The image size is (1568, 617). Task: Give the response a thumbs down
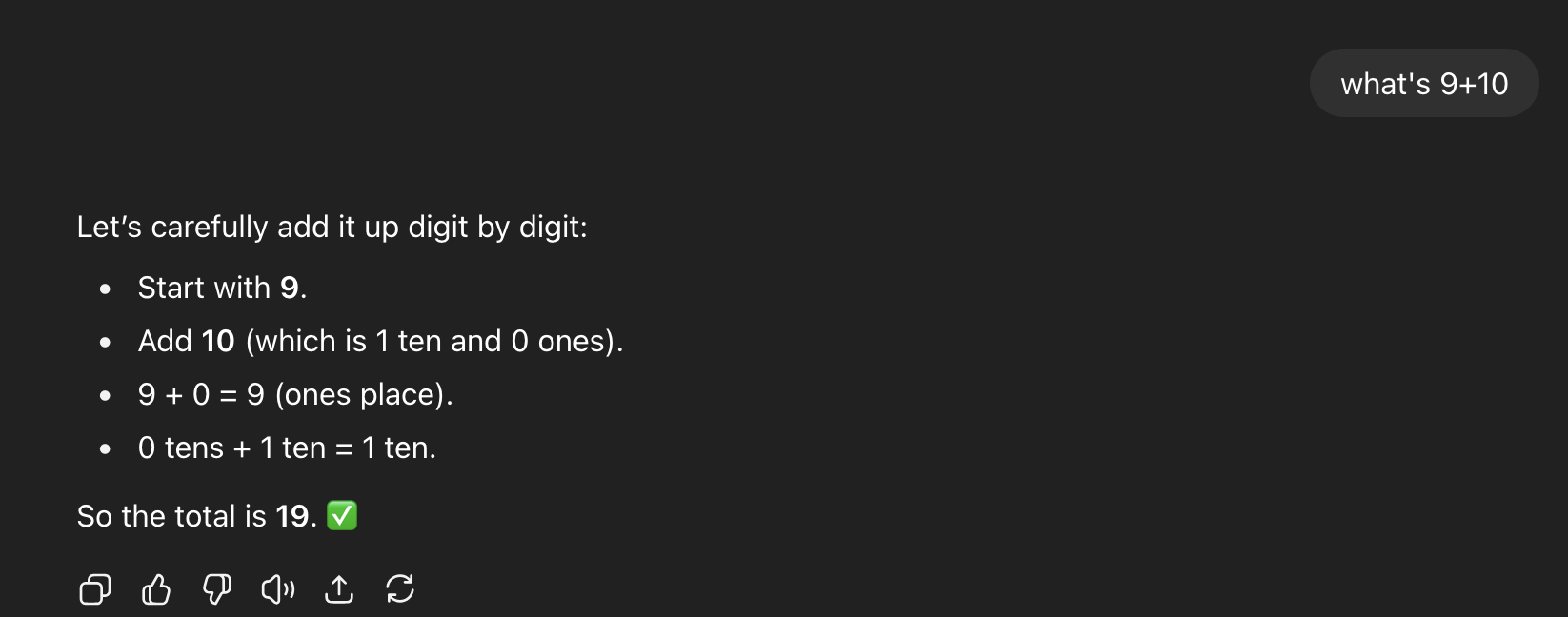pyautogui.click(x=217, y=589)
